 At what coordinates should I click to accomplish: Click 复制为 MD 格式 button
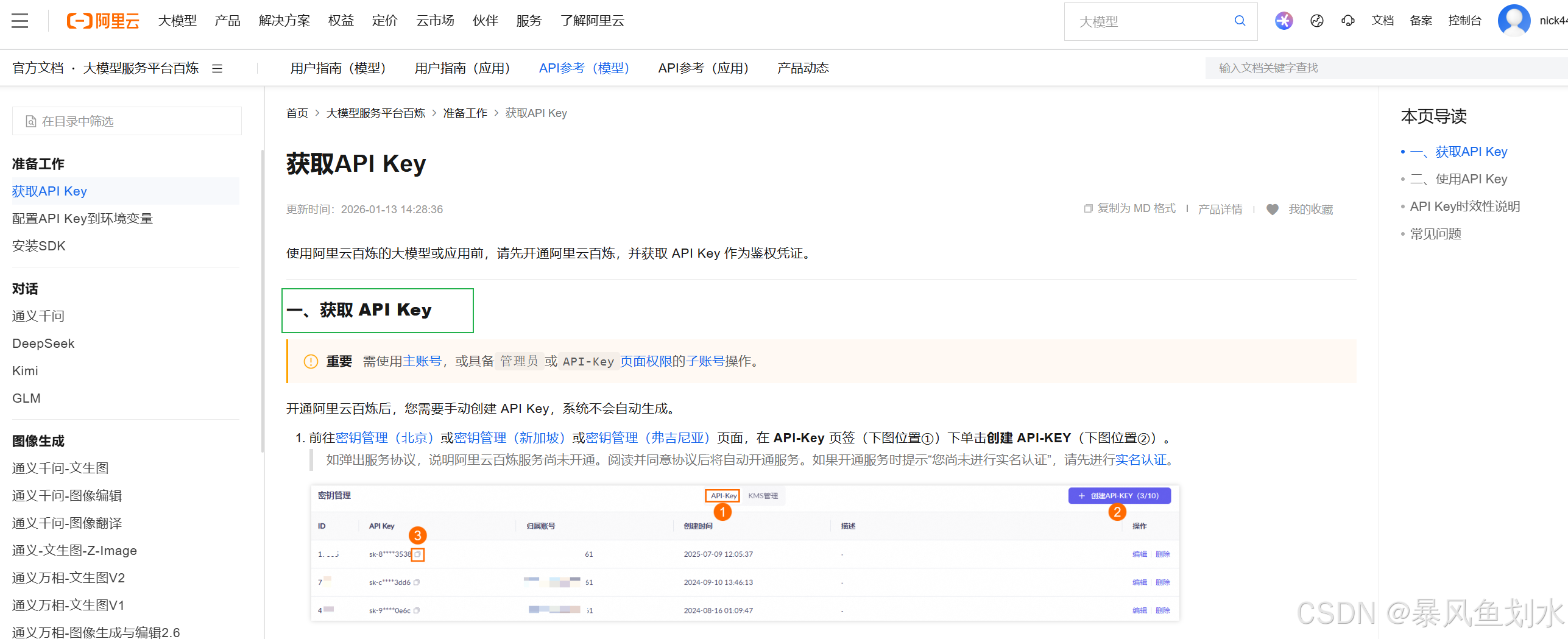pyautogui.click(x=1130, y=209)
